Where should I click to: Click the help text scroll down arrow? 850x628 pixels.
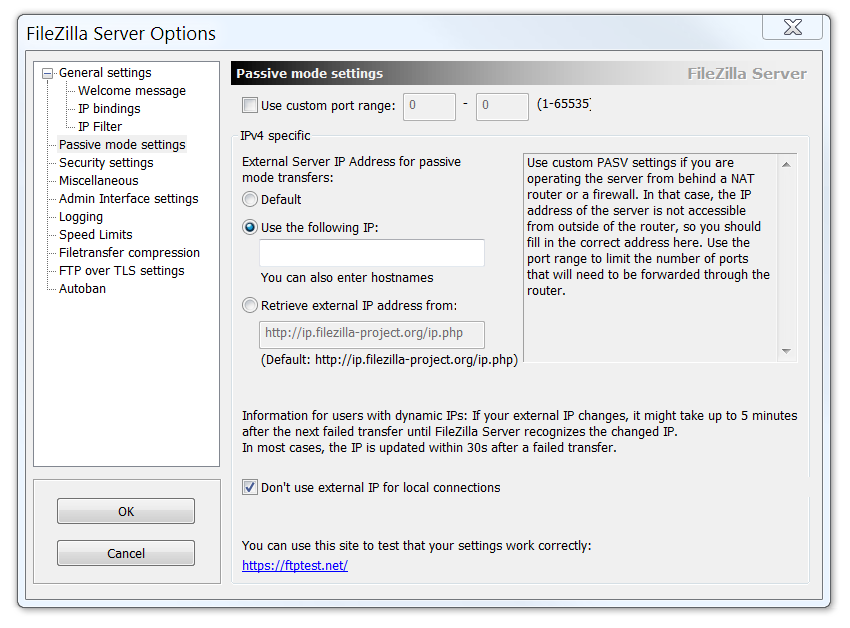787,351
